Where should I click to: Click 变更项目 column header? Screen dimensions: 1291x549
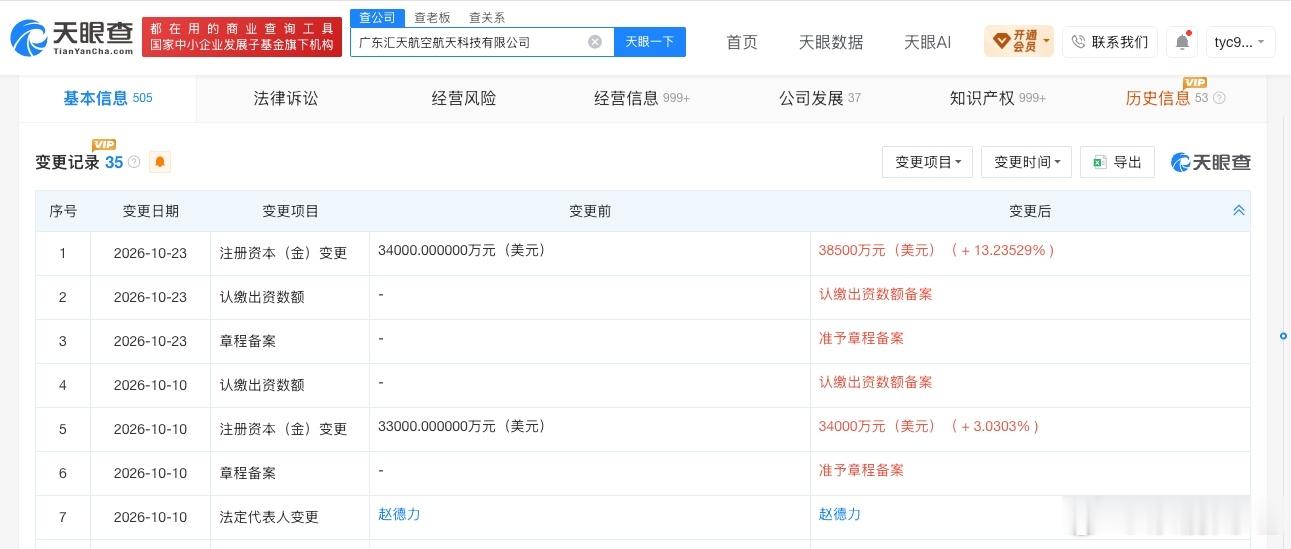[x=290, y=211]
